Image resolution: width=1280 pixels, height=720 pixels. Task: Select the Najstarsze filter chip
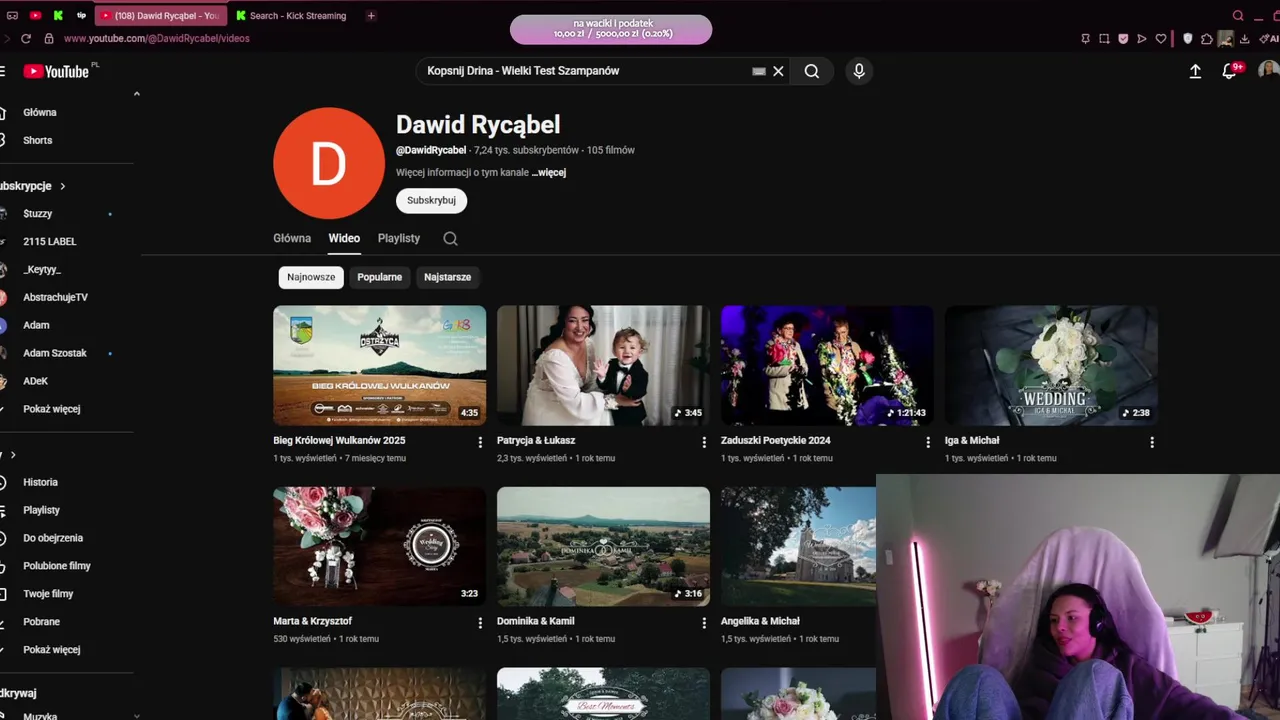447,277
